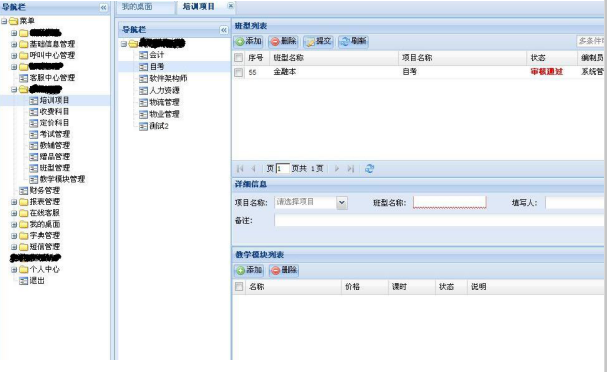Expand the 报表管理 folder

coord(14,202)
